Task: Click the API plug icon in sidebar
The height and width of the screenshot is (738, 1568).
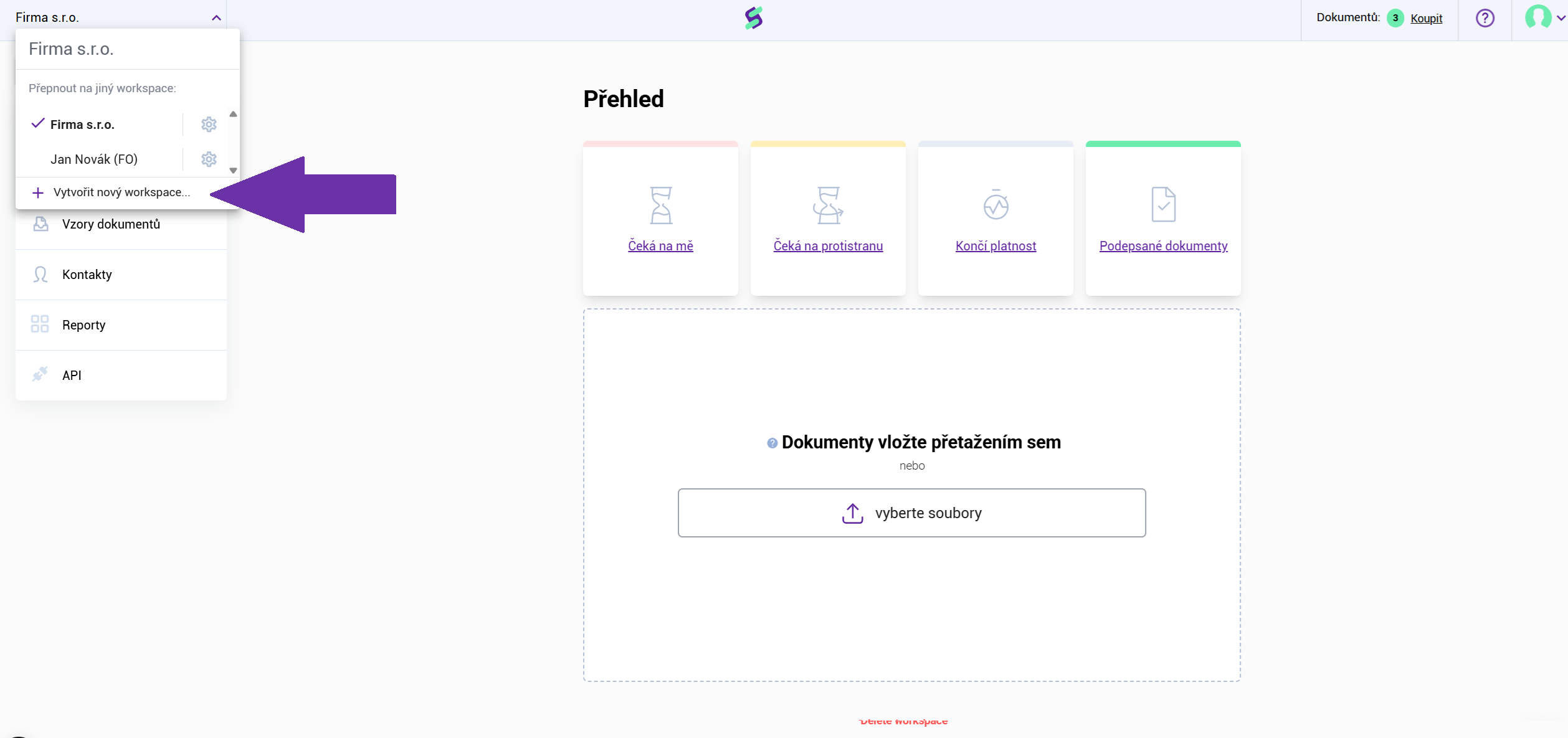Action: tap(40, 374)
